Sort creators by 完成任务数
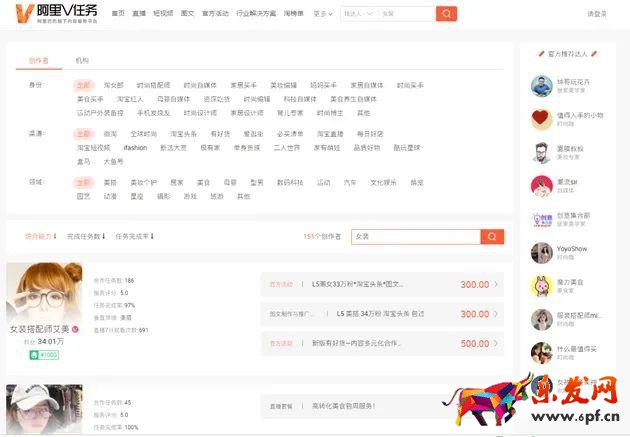This screenshot has height=437, width=630. (x=86, y=236)
